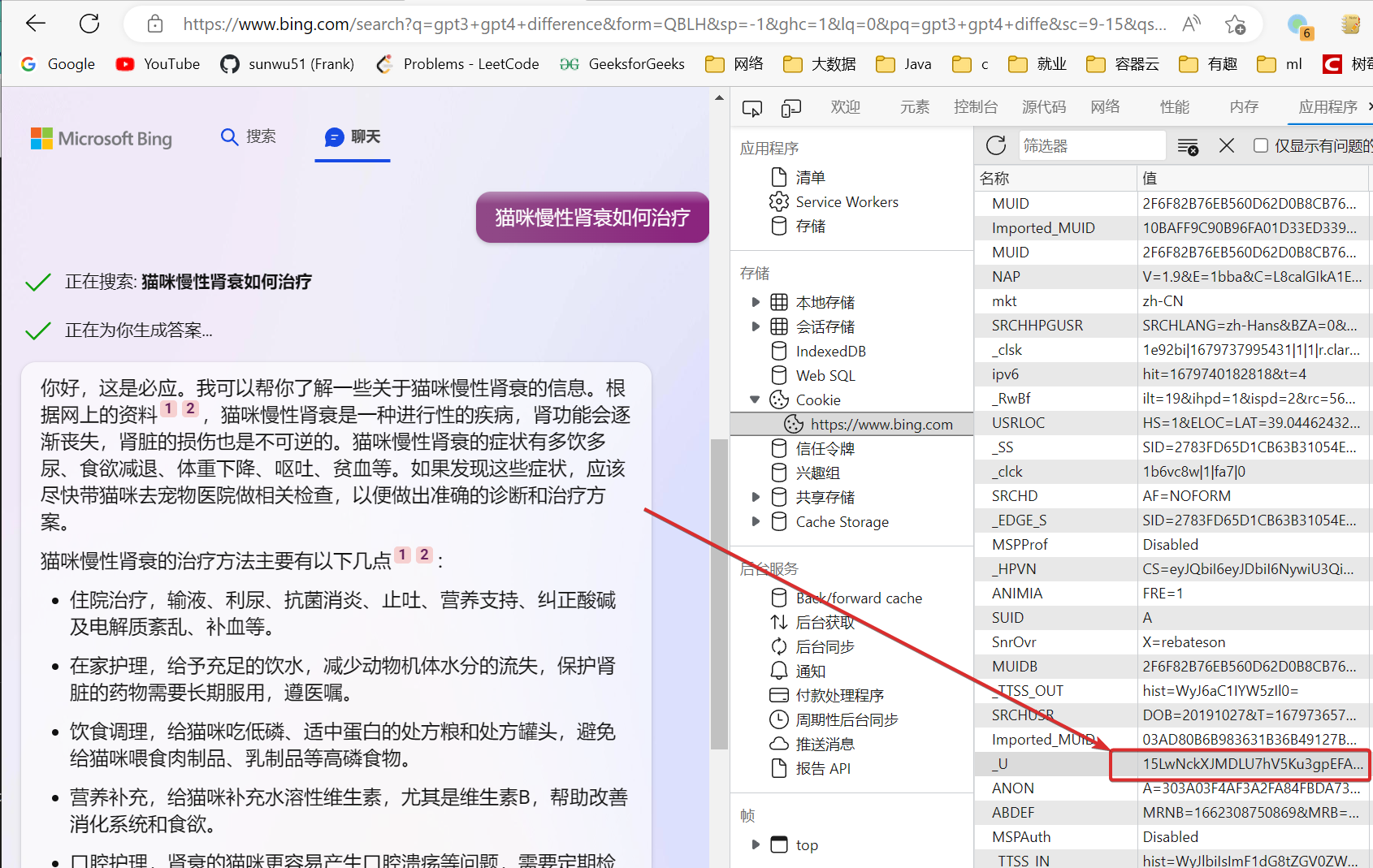Image resolution: width=1373 pixels, height=868 pixels.
Task: Select the mkt cookie row
Action: tap(1173, 301)
